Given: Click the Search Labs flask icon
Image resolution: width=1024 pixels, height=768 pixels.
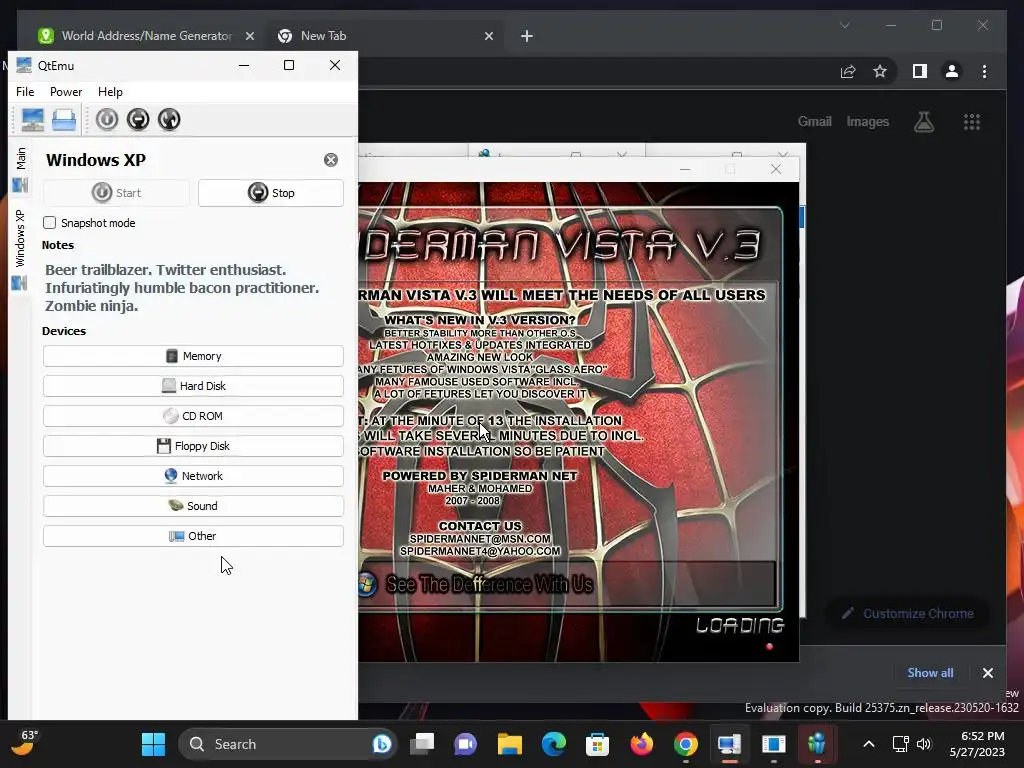Looking at the screenshot, I should pos(923,121).
